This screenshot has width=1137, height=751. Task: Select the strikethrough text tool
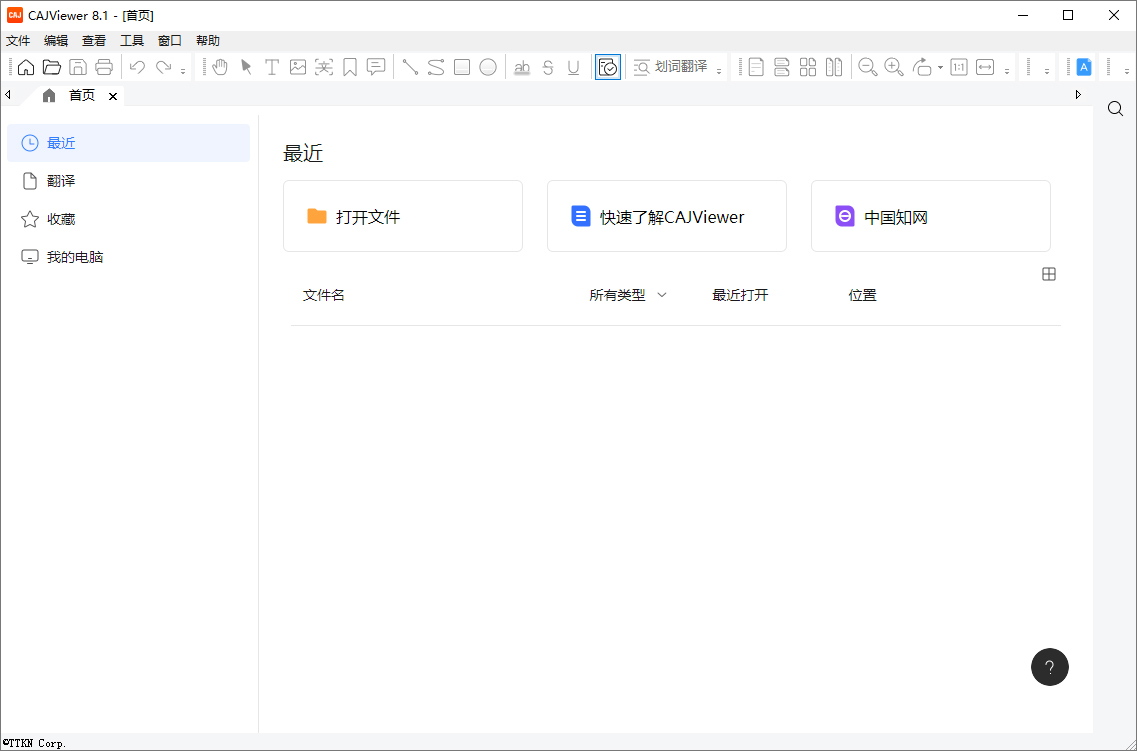point(548,67)
